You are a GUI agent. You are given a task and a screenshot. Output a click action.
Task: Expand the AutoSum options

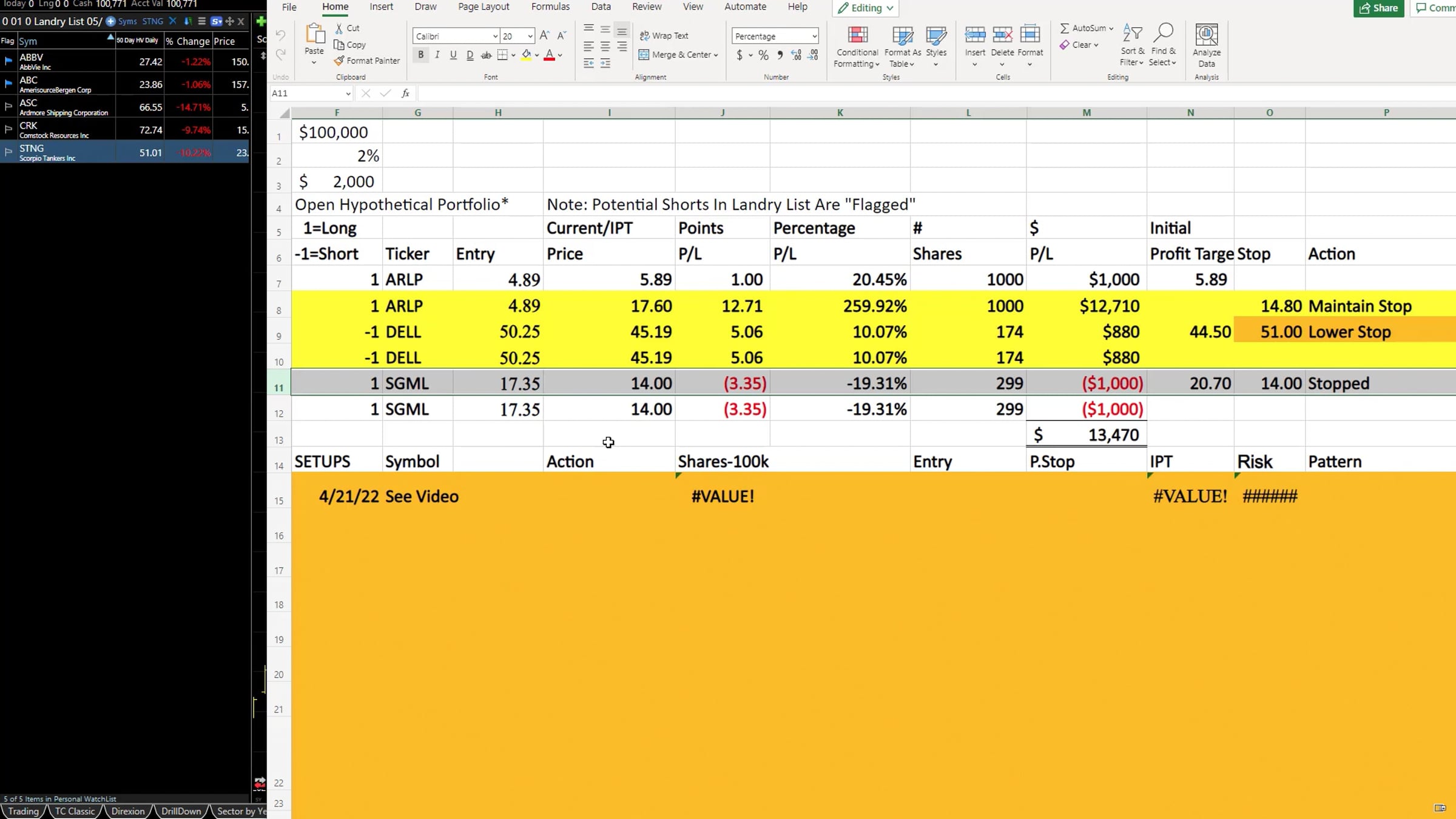click(x=1111, y=29)
